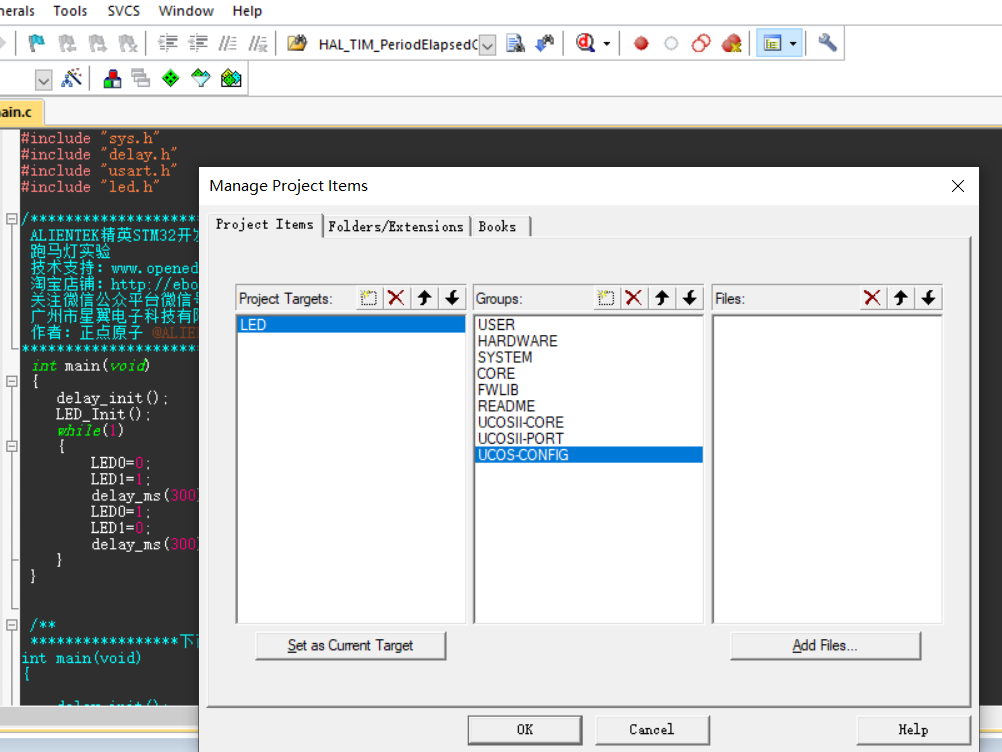Select the SYSTEM group
The height and width of the screenshot is (752, 1002).
coord(588,357)
